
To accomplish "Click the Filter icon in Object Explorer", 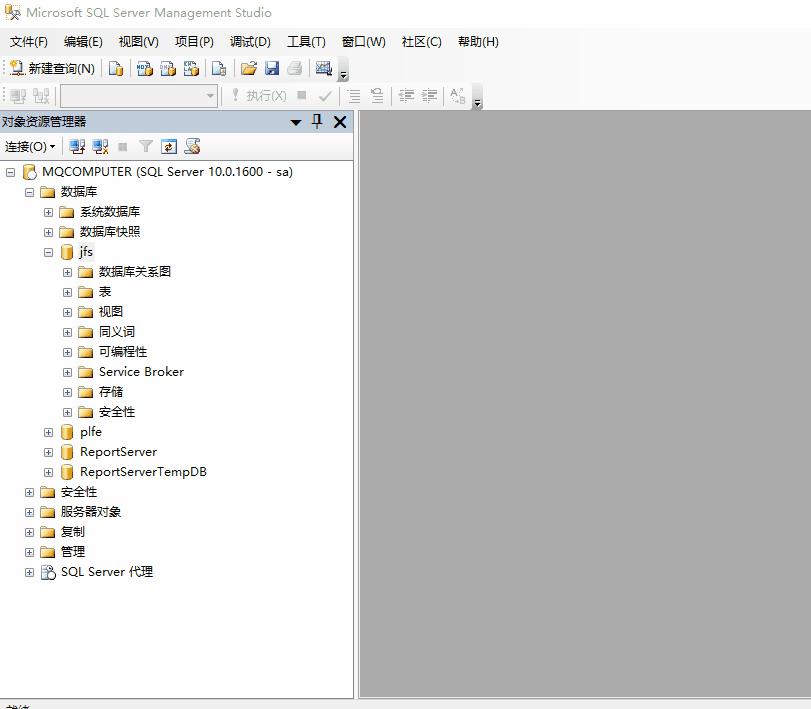I will (x=145, y=146).
